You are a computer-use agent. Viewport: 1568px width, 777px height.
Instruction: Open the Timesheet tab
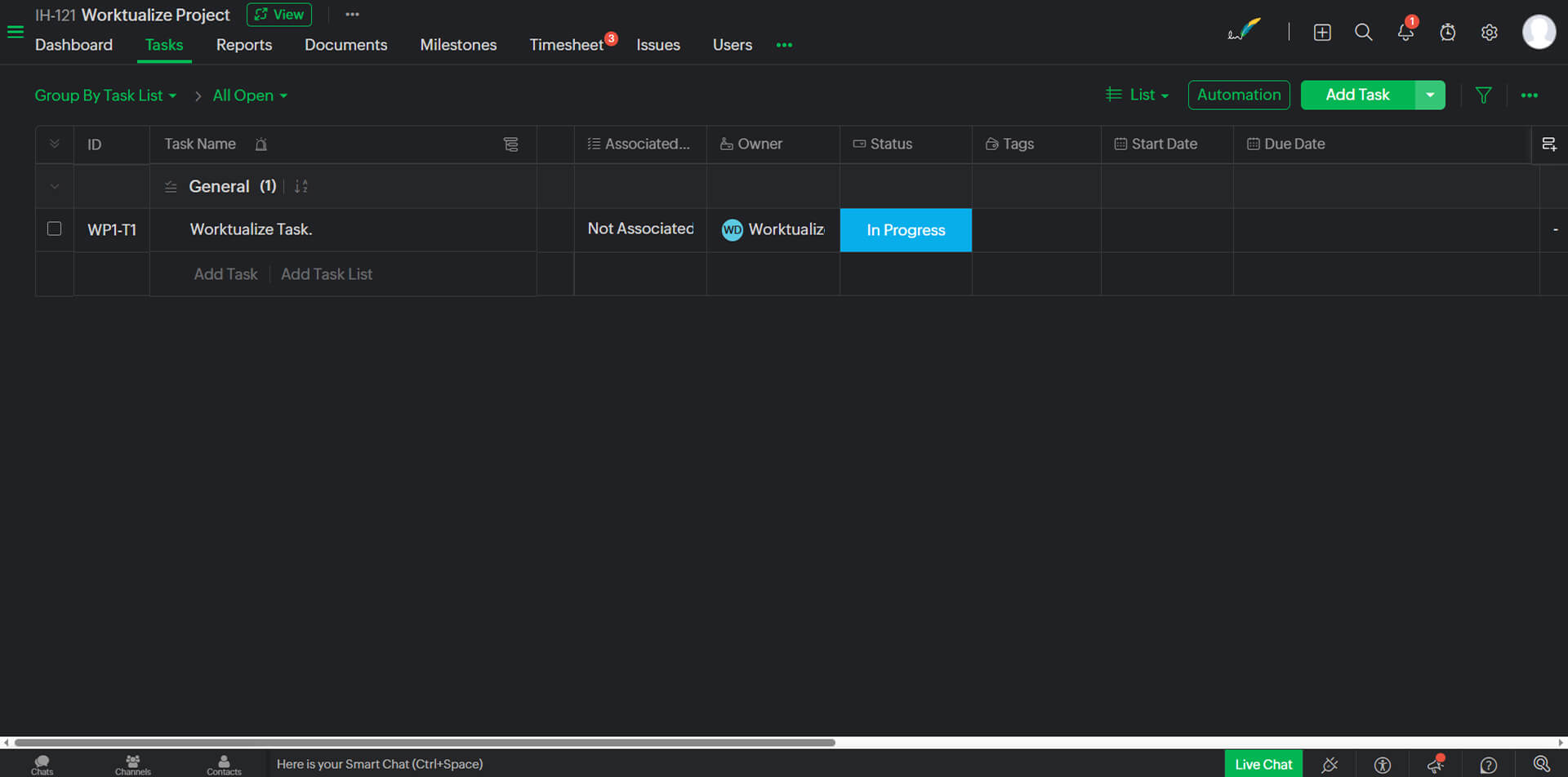[566, 45]
